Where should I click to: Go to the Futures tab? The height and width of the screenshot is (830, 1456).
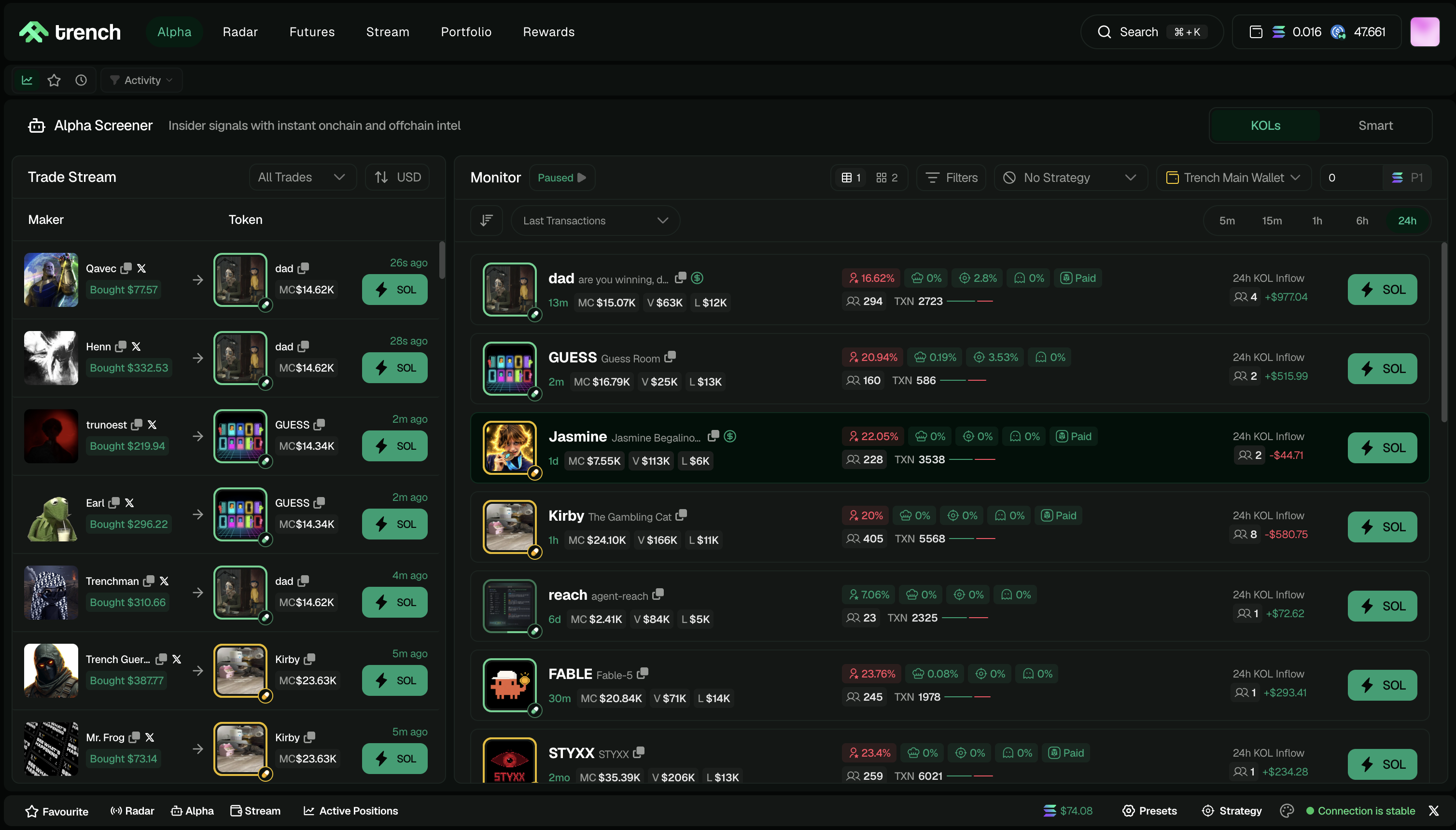(x=312, y=32)
